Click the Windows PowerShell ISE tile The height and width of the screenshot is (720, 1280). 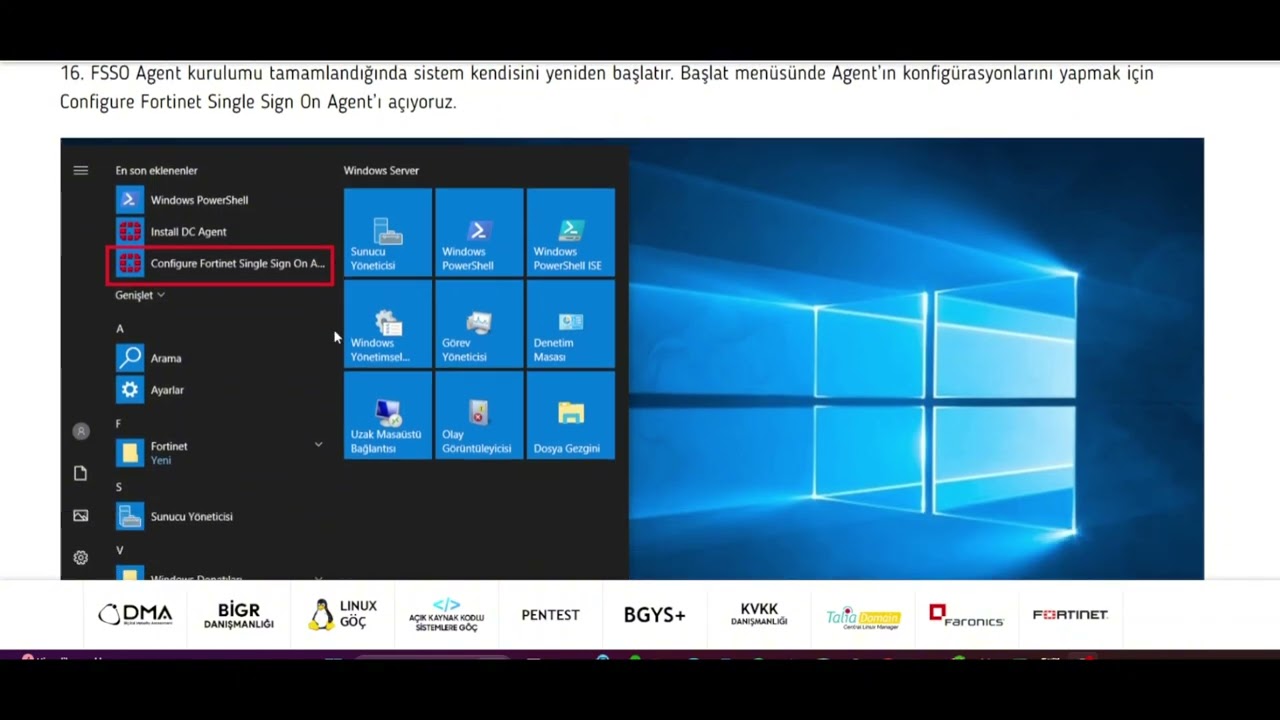pos(571,232)
